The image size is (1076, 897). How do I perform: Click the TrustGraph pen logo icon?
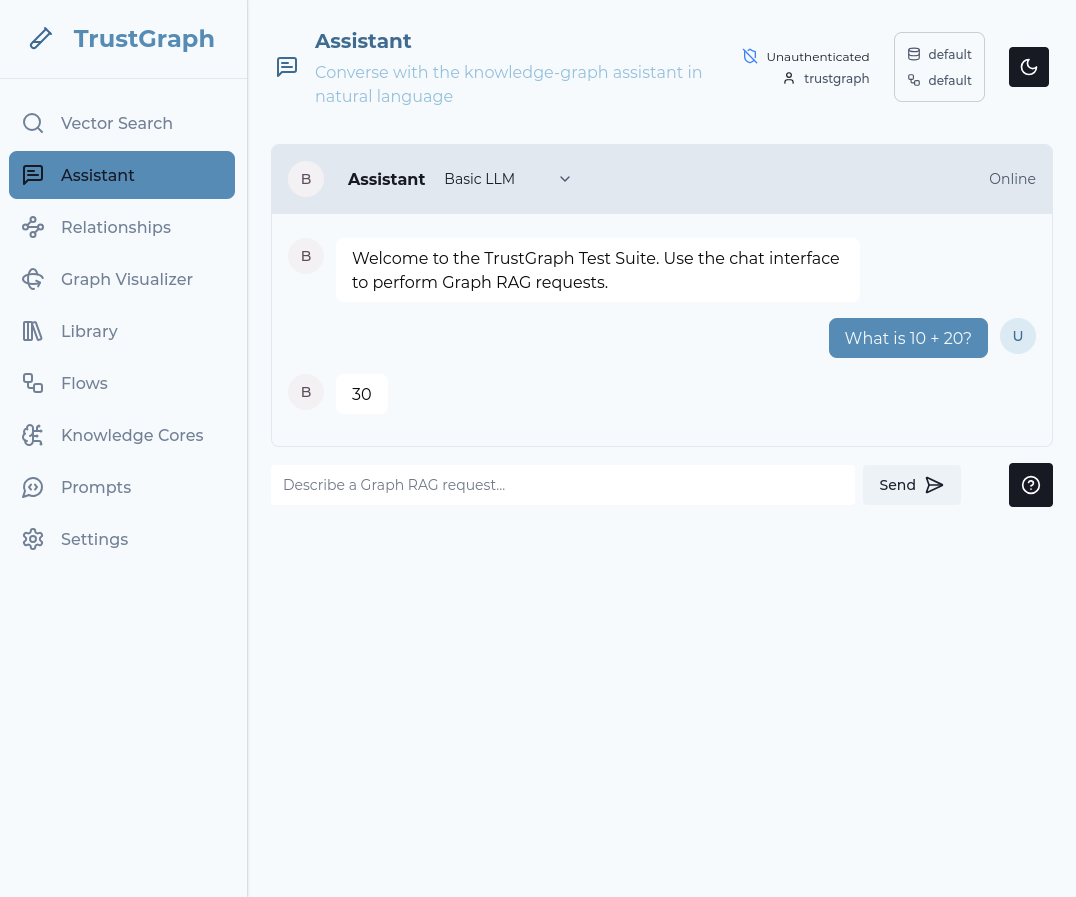click(40, 39)
